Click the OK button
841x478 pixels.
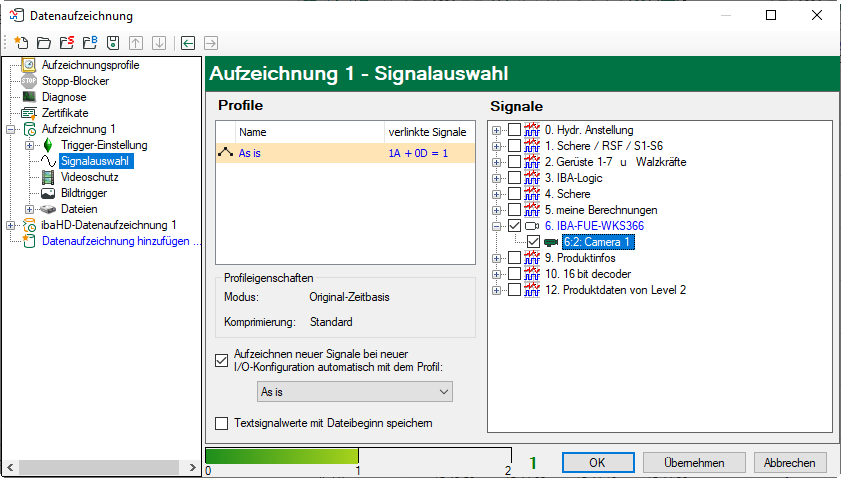[x=597, y=462]
